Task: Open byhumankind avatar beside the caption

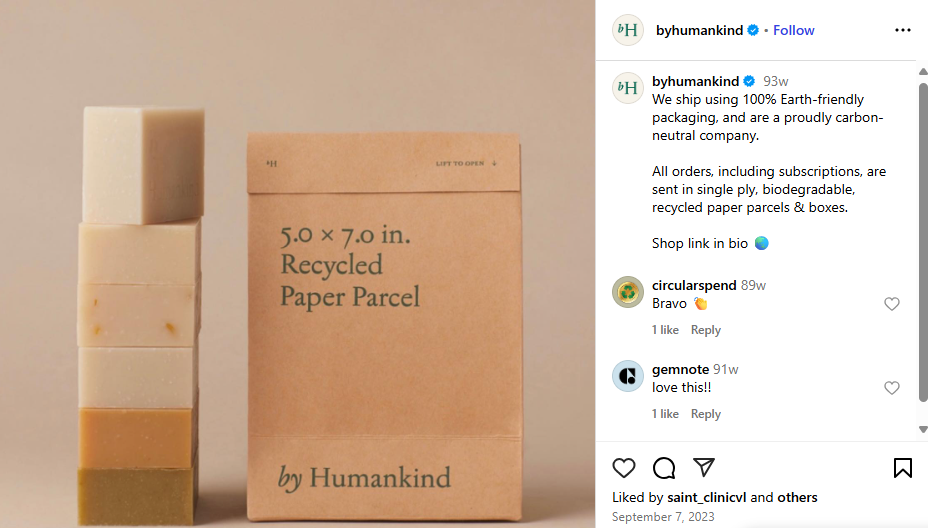Action: tap(627, 88)
